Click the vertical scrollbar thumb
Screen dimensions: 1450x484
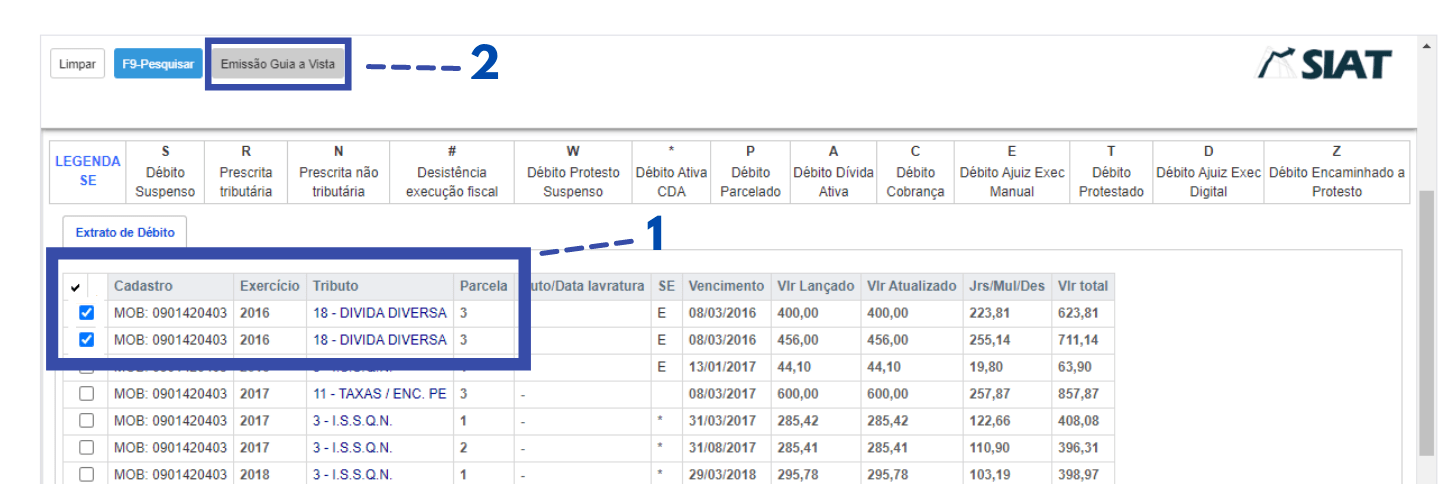point(1427,330)
